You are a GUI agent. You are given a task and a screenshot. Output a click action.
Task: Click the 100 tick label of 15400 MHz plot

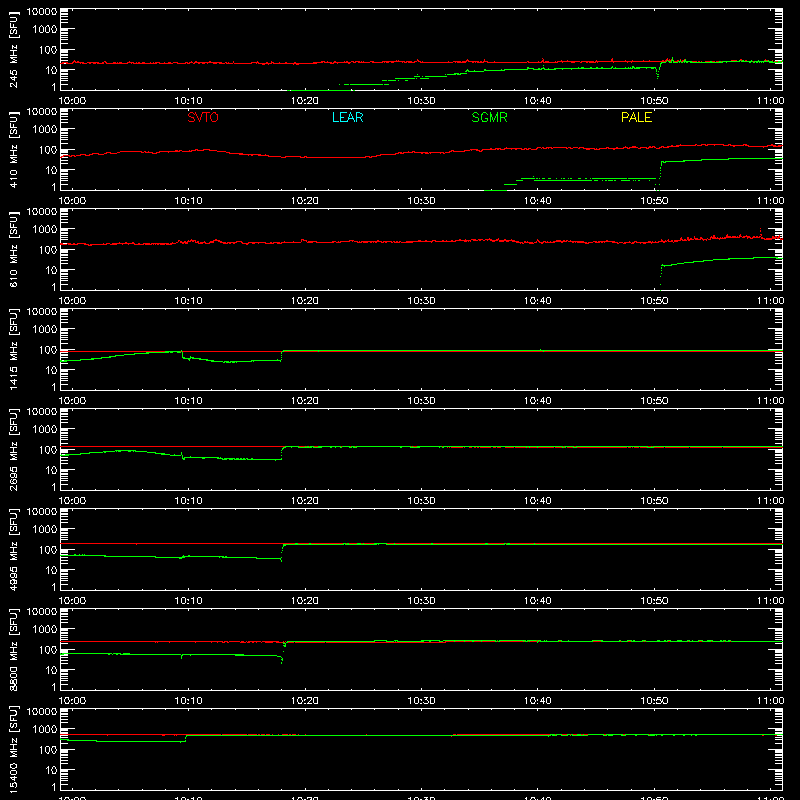[48, 750]
